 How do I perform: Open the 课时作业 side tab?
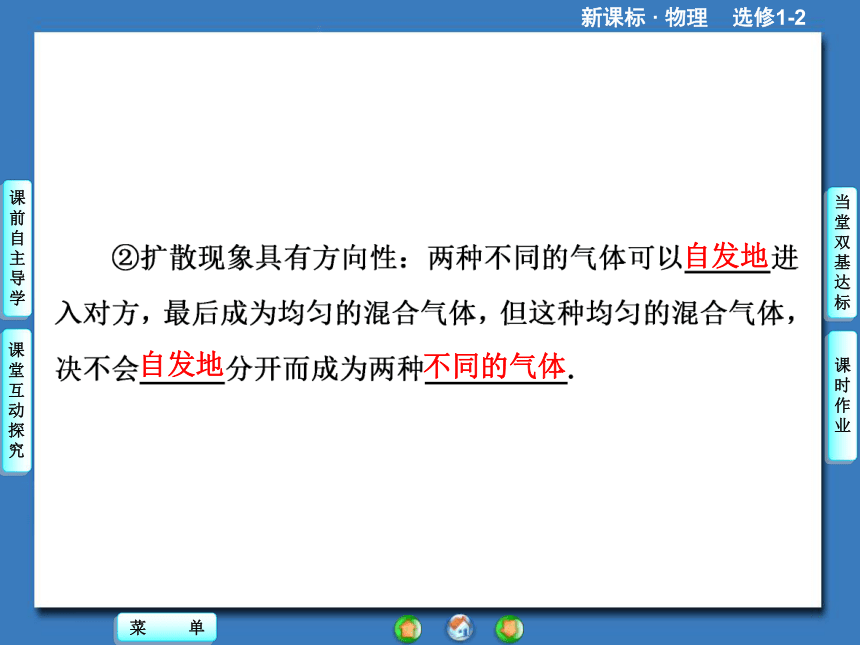click(x=842, y=395)
